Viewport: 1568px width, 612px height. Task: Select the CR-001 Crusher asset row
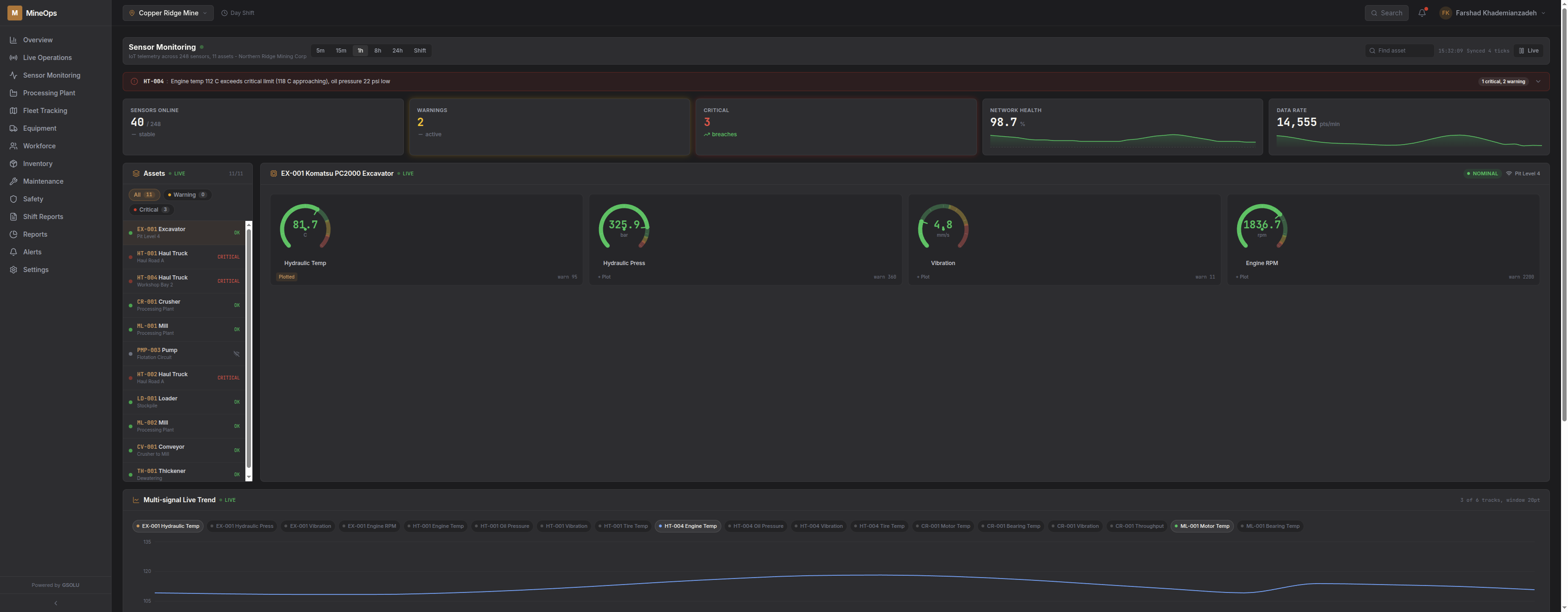(184, 305)
